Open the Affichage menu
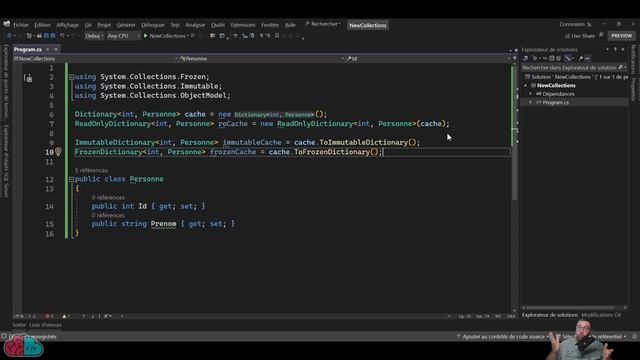The height and width of the screenshot is (360, 640). pyautogui.click(x=67, y=25)
